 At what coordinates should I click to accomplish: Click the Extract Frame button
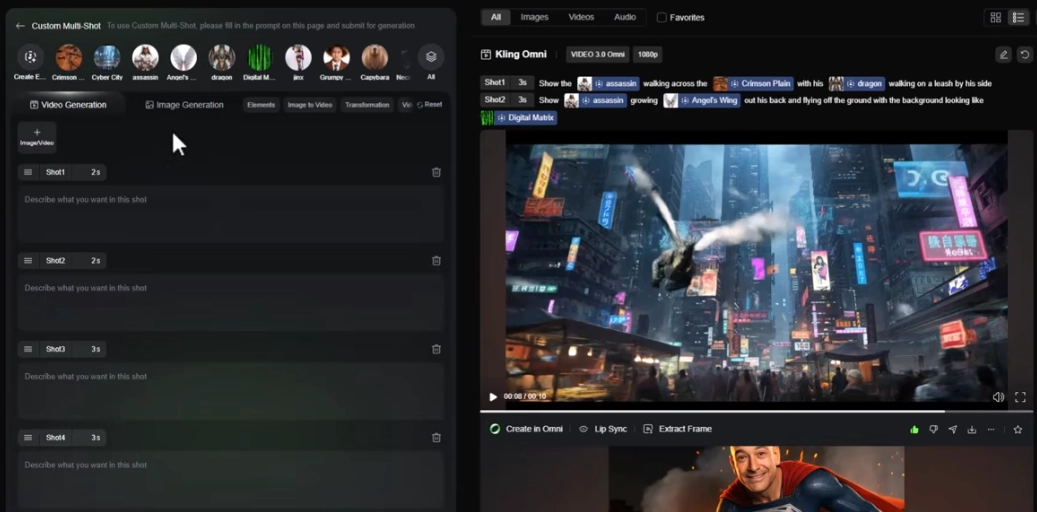coord(677,429)
